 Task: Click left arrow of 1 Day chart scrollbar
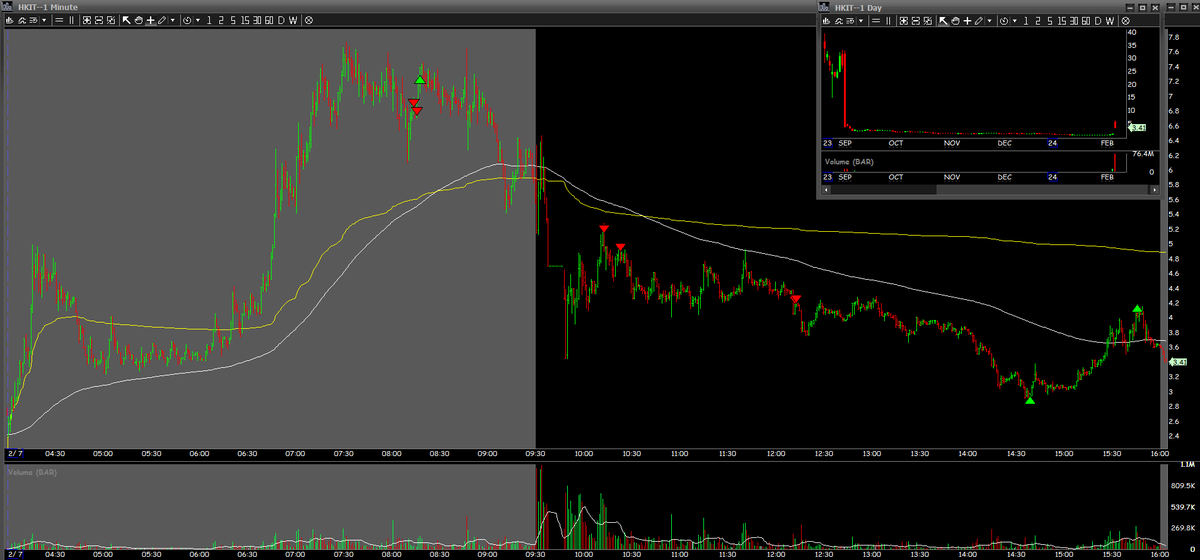[x=826, y=188]
